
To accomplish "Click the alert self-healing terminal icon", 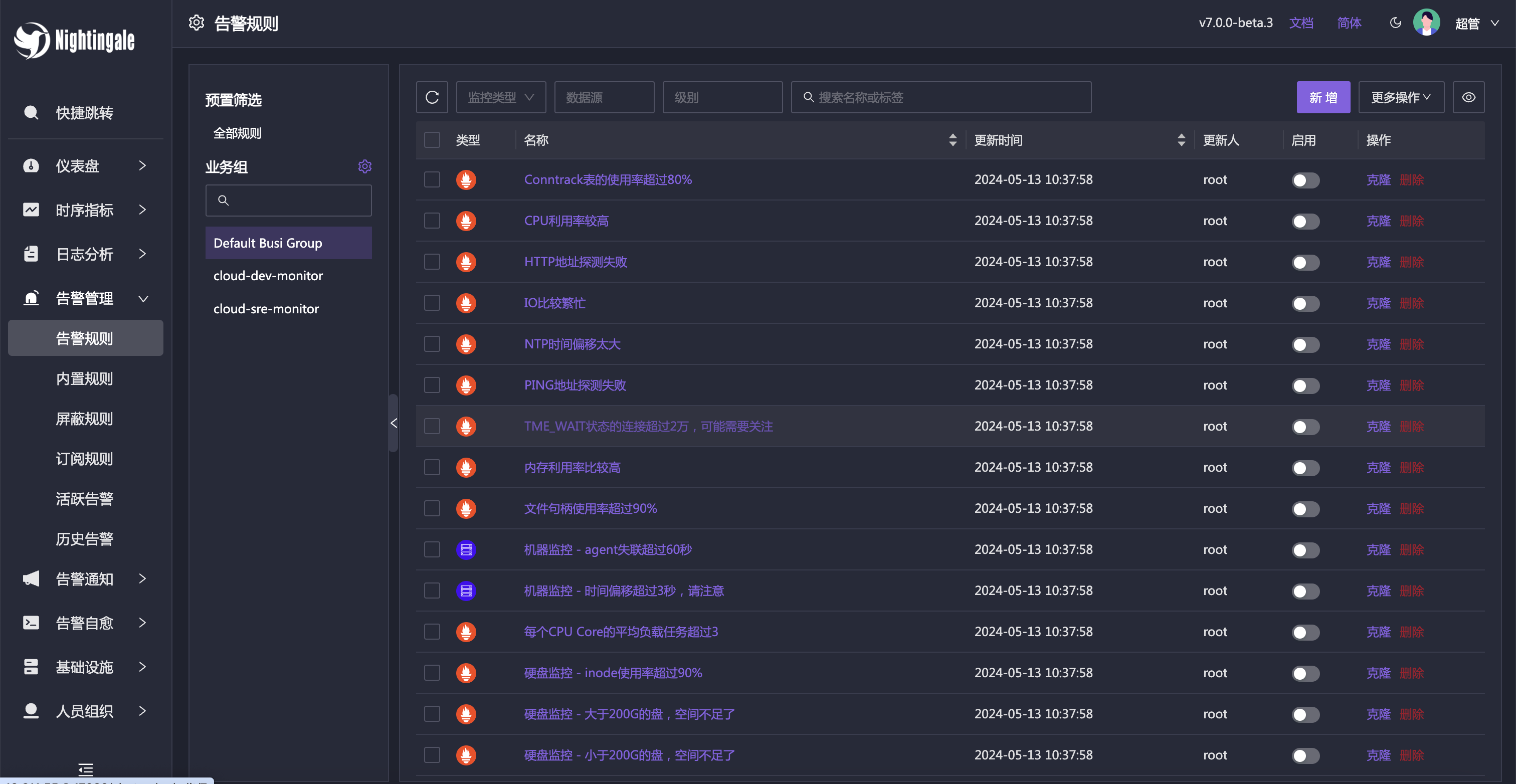I will 31,623.
